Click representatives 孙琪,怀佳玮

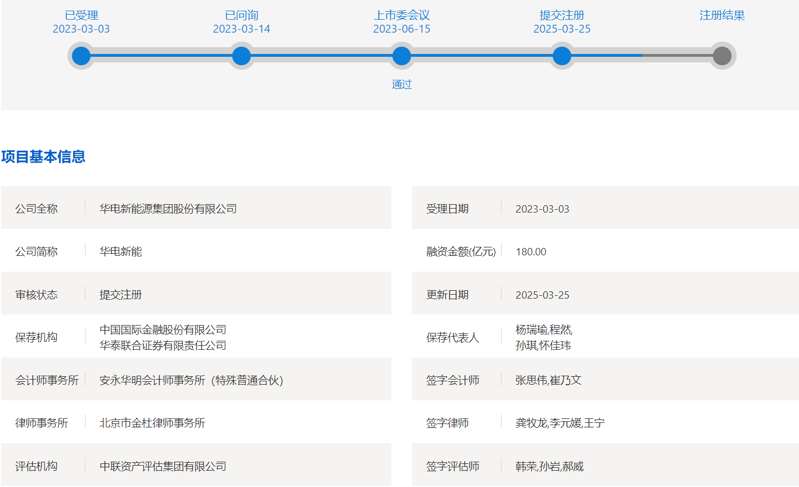543,345
